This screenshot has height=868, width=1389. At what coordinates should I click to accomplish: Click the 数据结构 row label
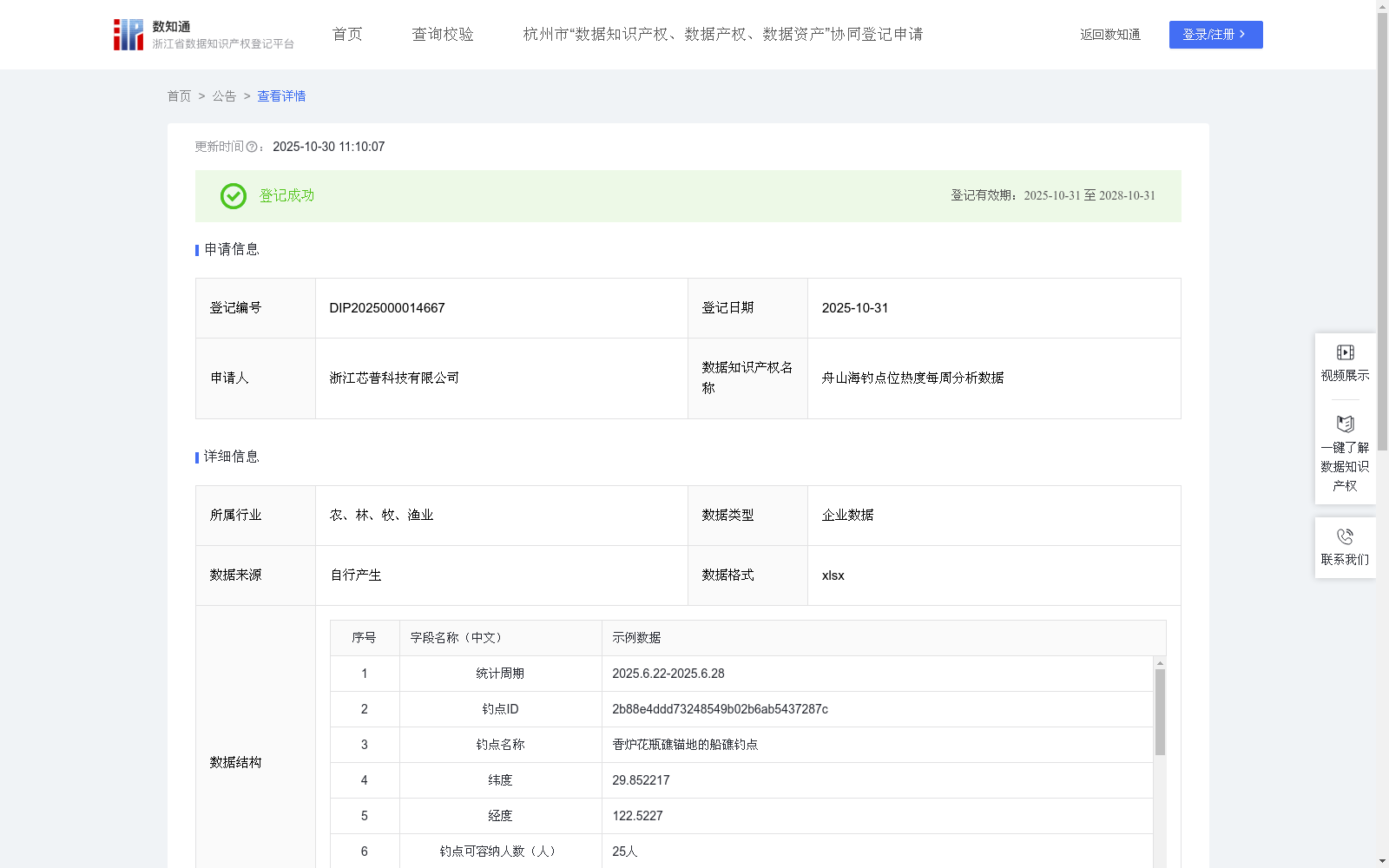[235, 763]
